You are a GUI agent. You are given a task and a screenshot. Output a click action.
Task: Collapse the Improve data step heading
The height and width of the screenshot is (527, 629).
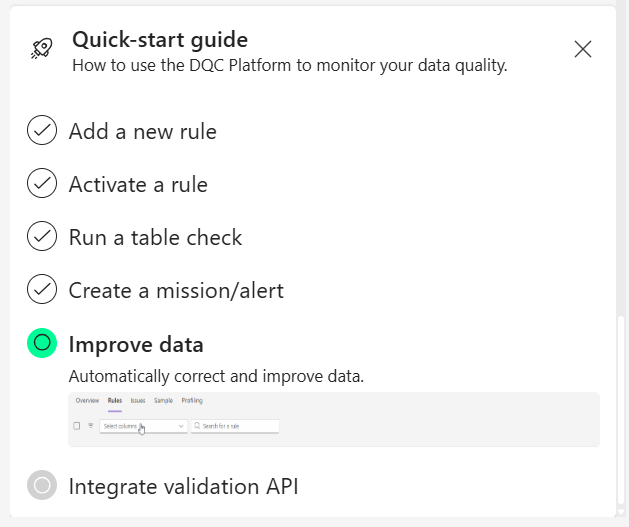[x=136, y=345]
